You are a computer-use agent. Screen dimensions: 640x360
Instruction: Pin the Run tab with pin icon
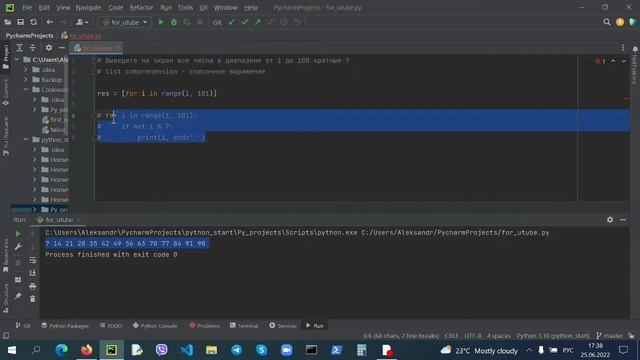click(18, 296)
